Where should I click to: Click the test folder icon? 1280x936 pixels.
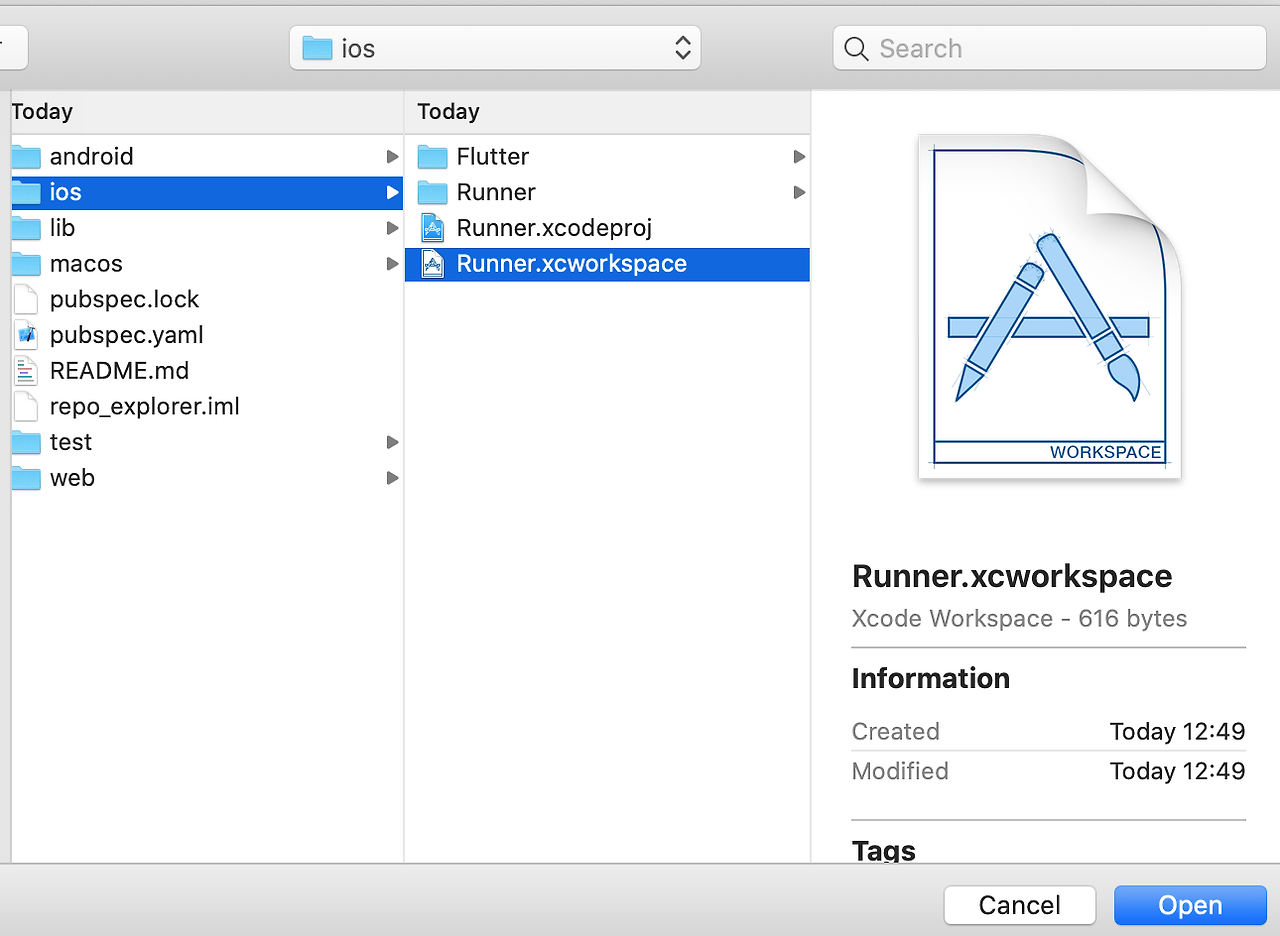point(26,443)
